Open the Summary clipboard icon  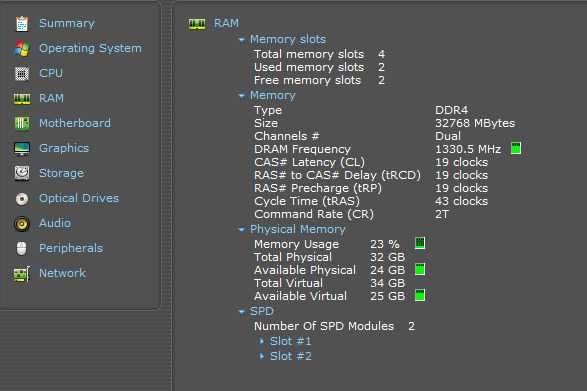click(22, 24)
